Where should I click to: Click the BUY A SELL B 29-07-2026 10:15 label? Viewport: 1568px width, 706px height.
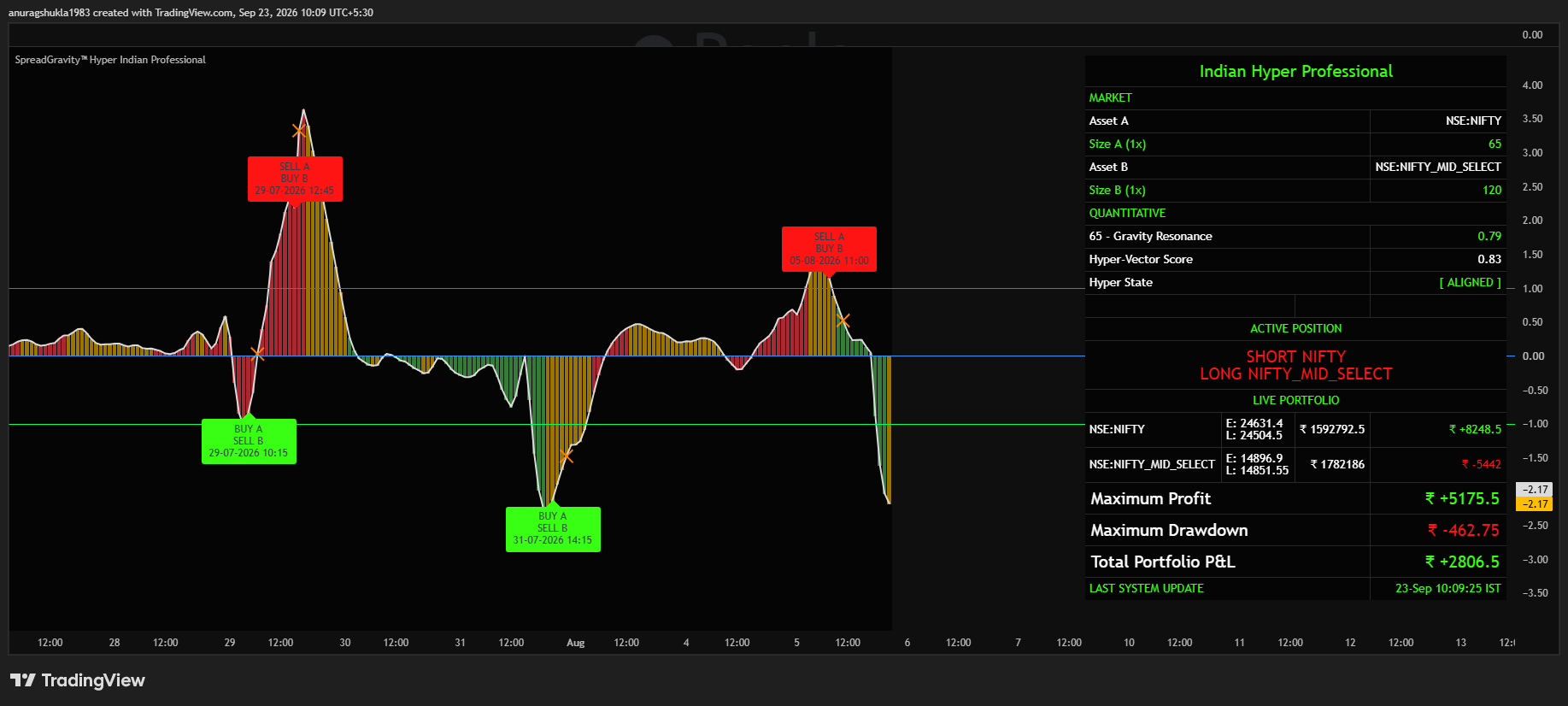[249, 441]
